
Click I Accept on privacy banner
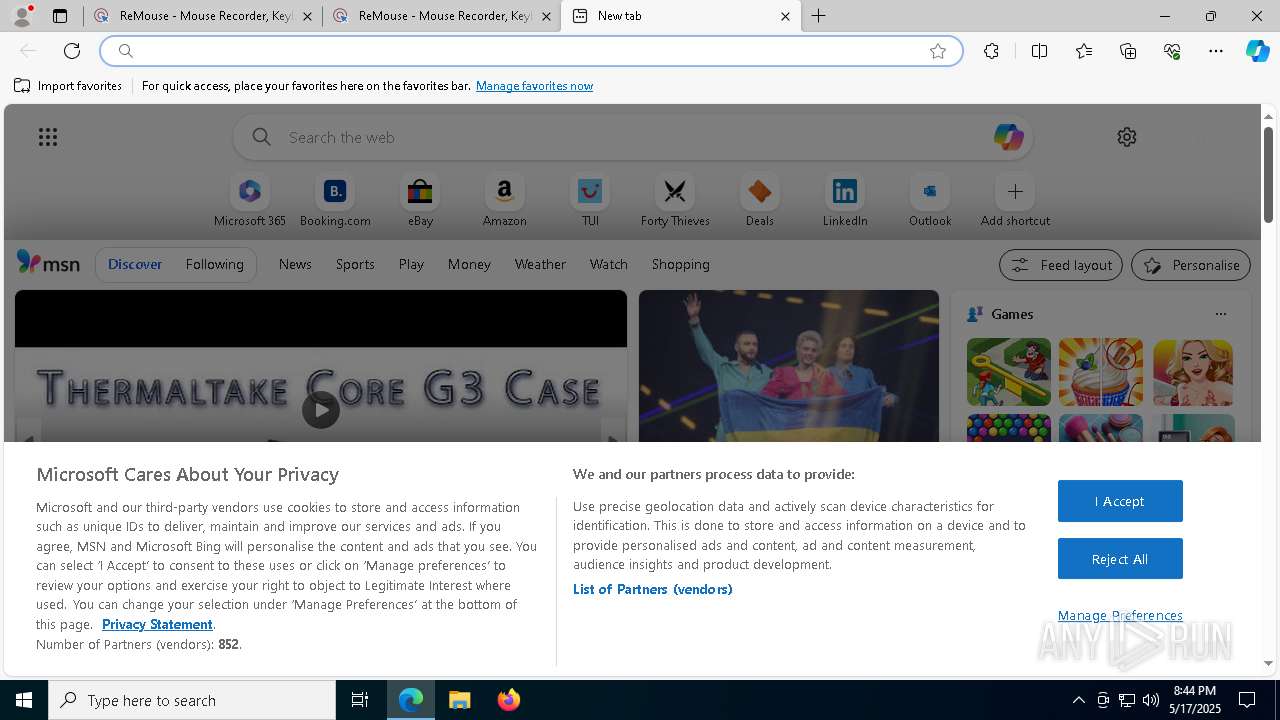click(x=1120, y=501)
